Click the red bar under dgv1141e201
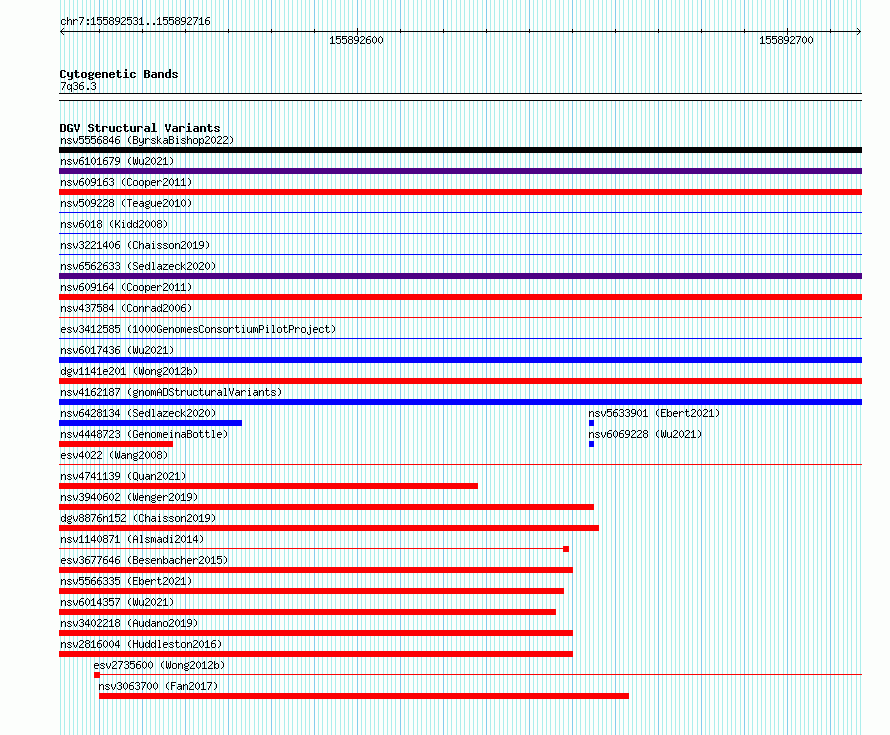 pos(460,381)
